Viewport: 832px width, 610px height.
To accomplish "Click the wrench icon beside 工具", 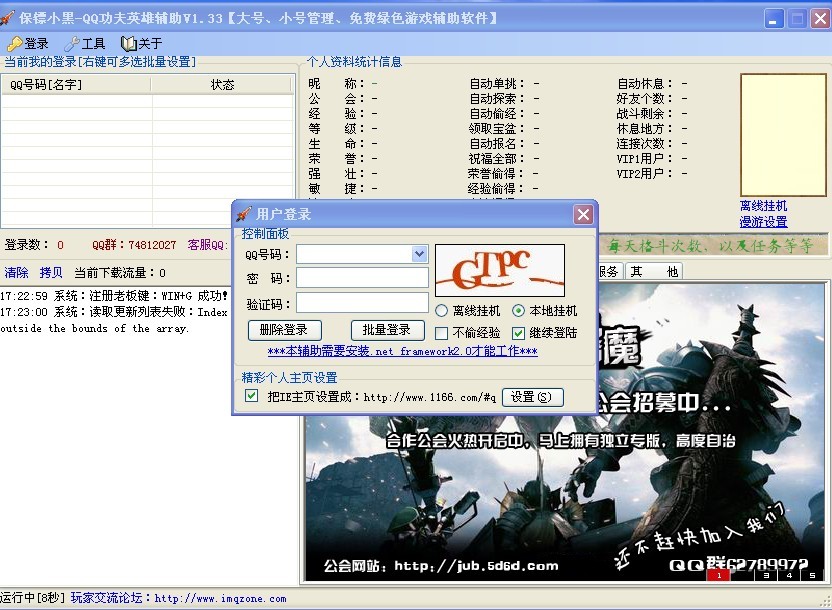I will 72,43.
